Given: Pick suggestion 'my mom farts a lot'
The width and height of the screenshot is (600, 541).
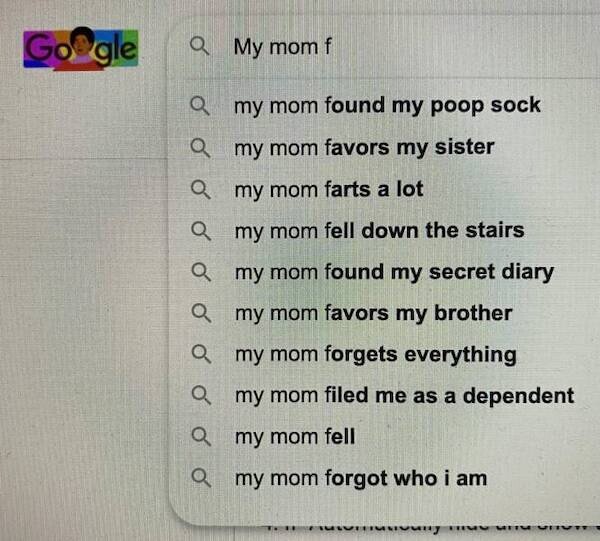Looking at the screenshot, I should [329, 188].
